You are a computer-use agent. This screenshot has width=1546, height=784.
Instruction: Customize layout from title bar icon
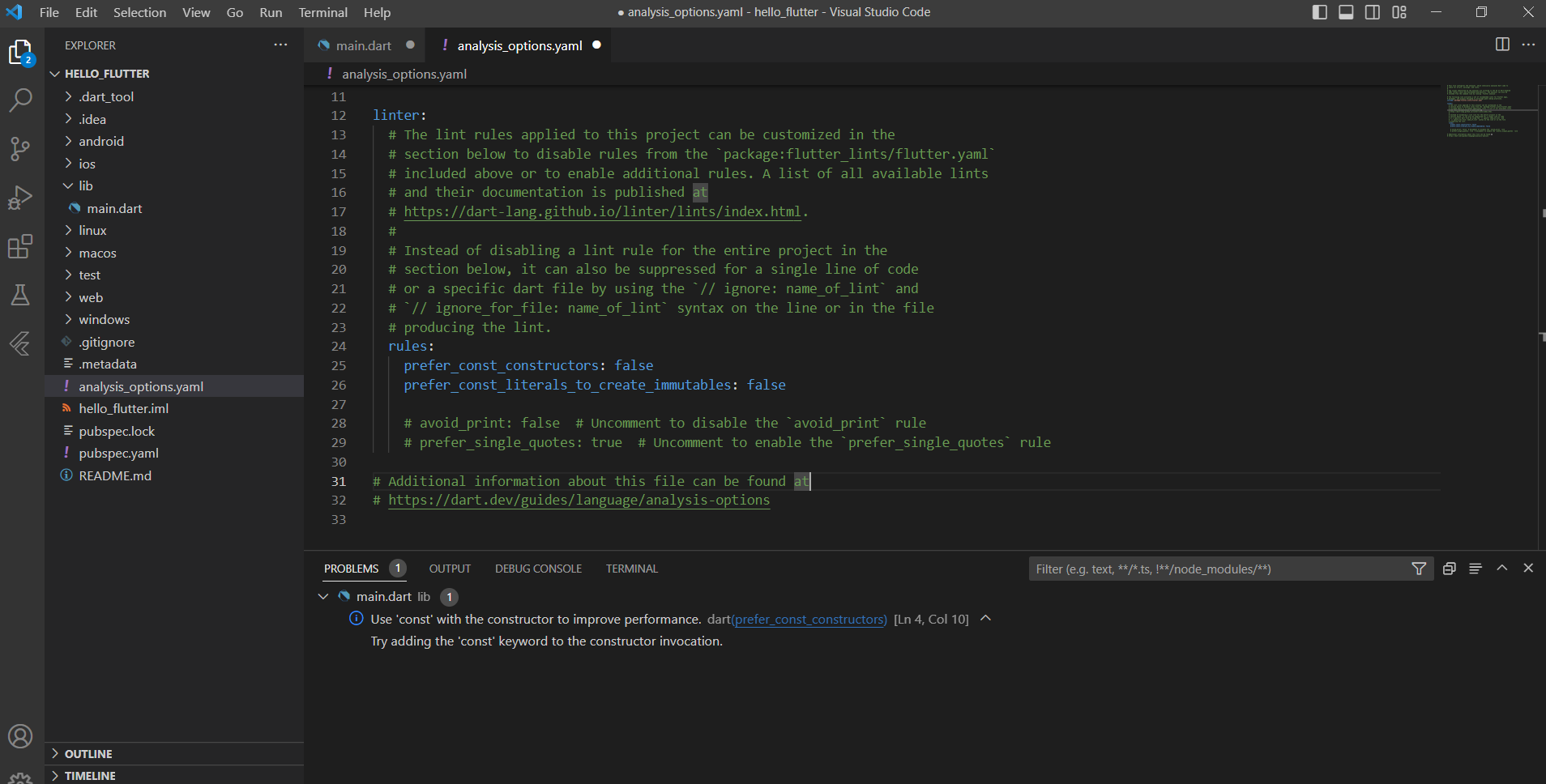[x=1399, y=12]
